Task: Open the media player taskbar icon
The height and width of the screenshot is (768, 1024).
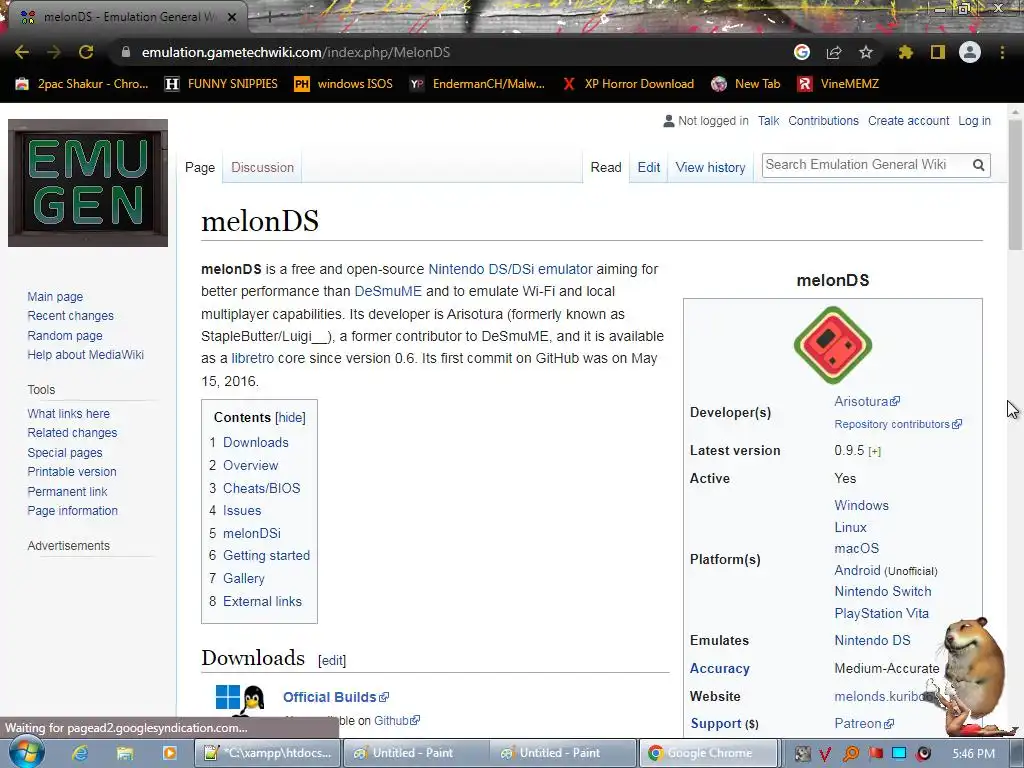Action: pos(169,753)
